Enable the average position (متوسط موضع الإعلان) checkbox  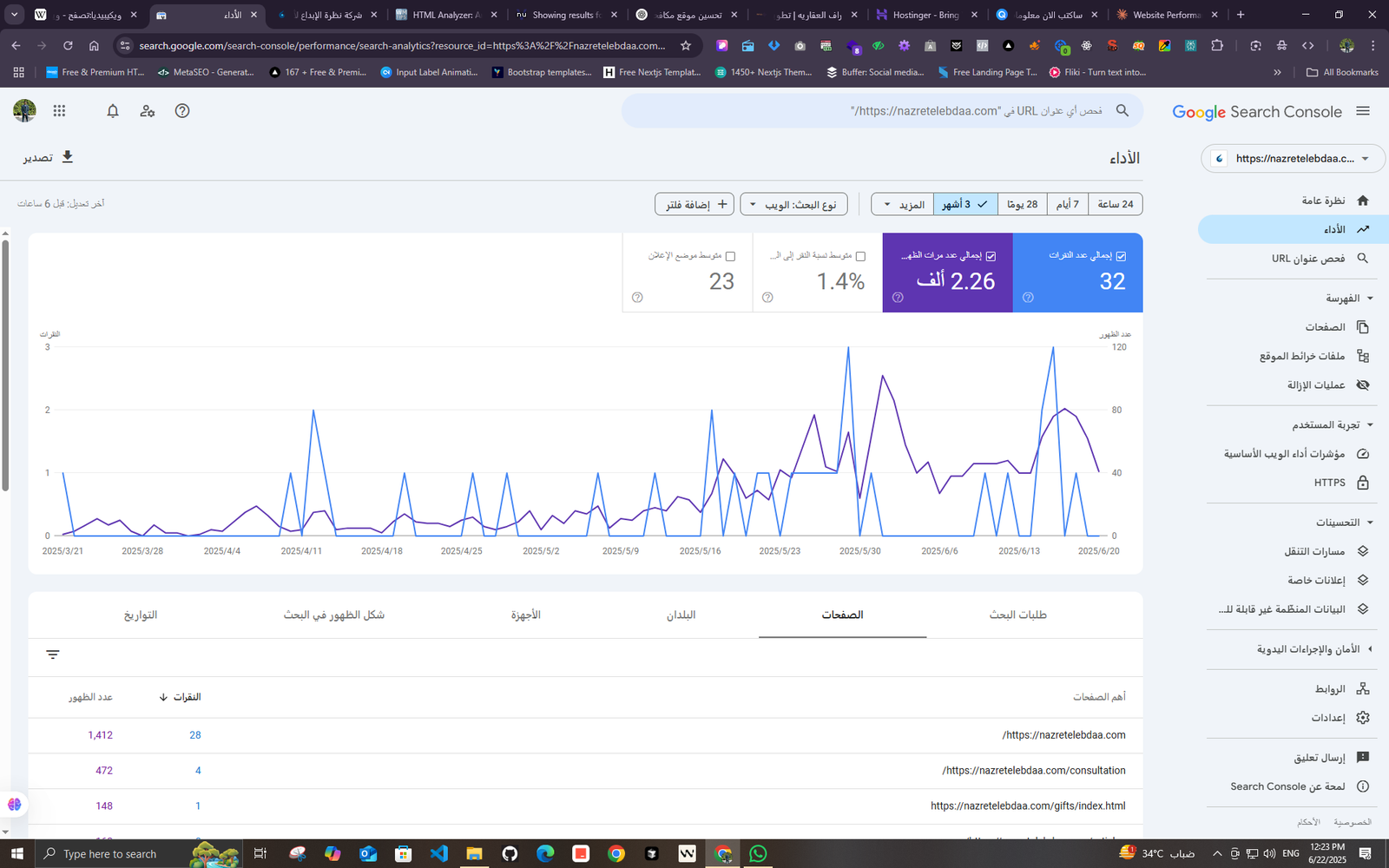point(730,256)
